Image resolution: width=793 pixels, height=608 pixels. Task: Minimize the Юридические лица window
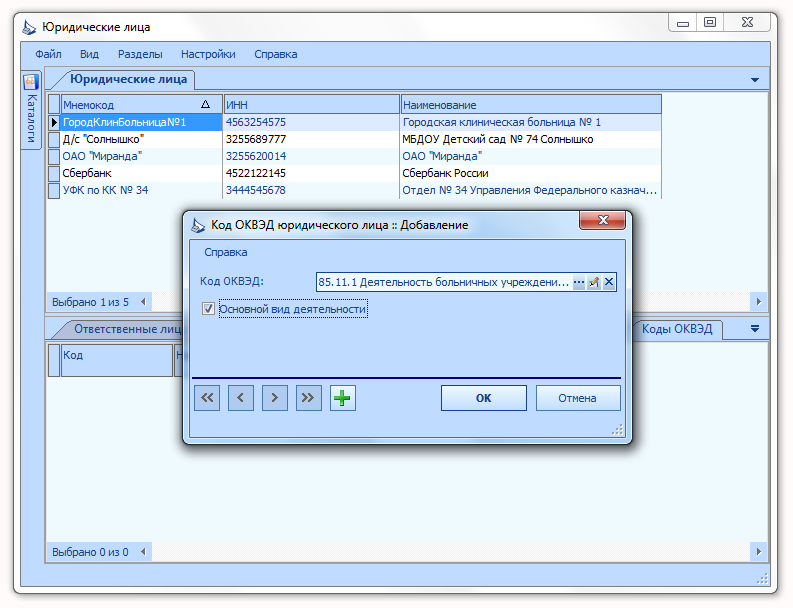[x=683, y=23]
